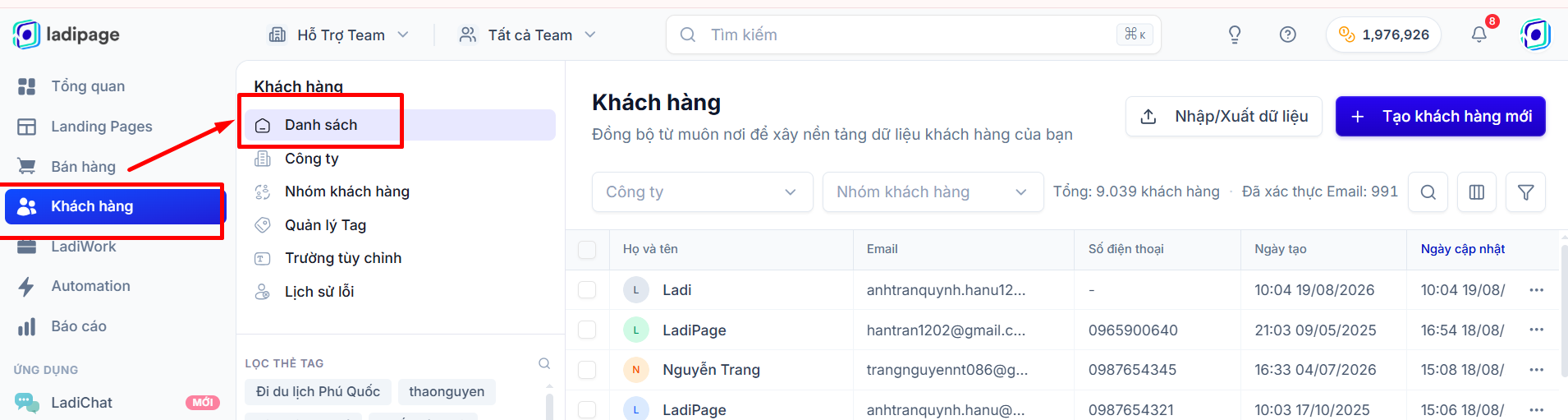Open more options for the 0987654321 row
1568x420 pixels.
[1537, 409]
